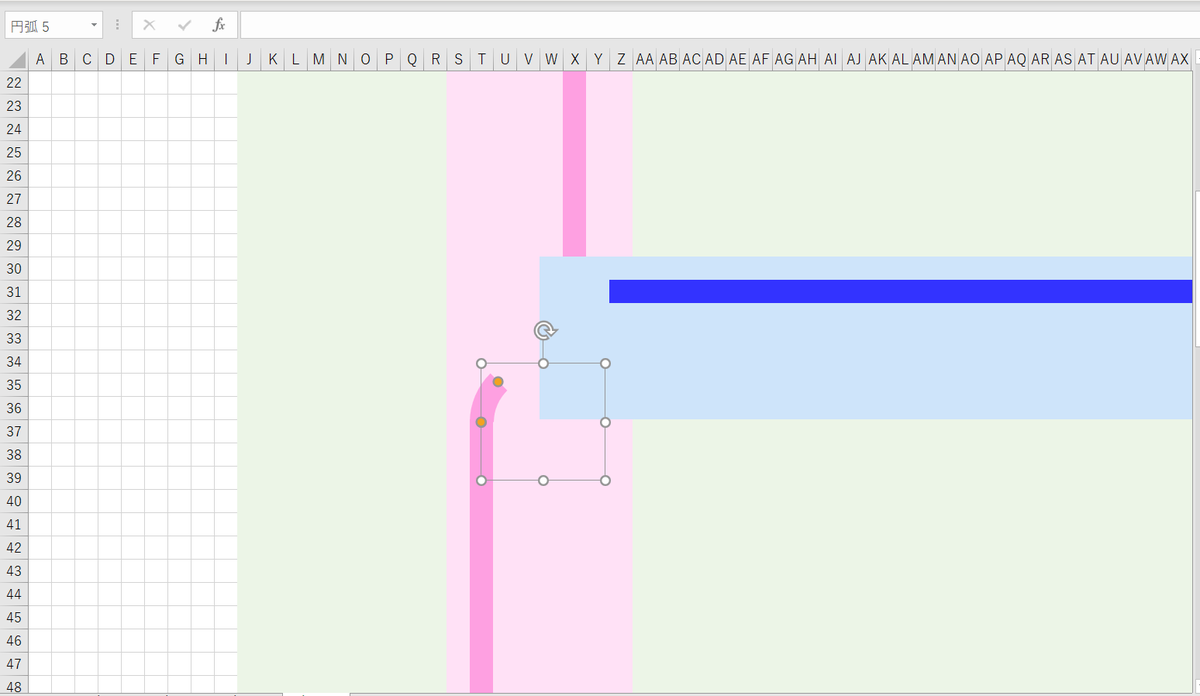
Task: Select column H header
Action: (203, 60)
